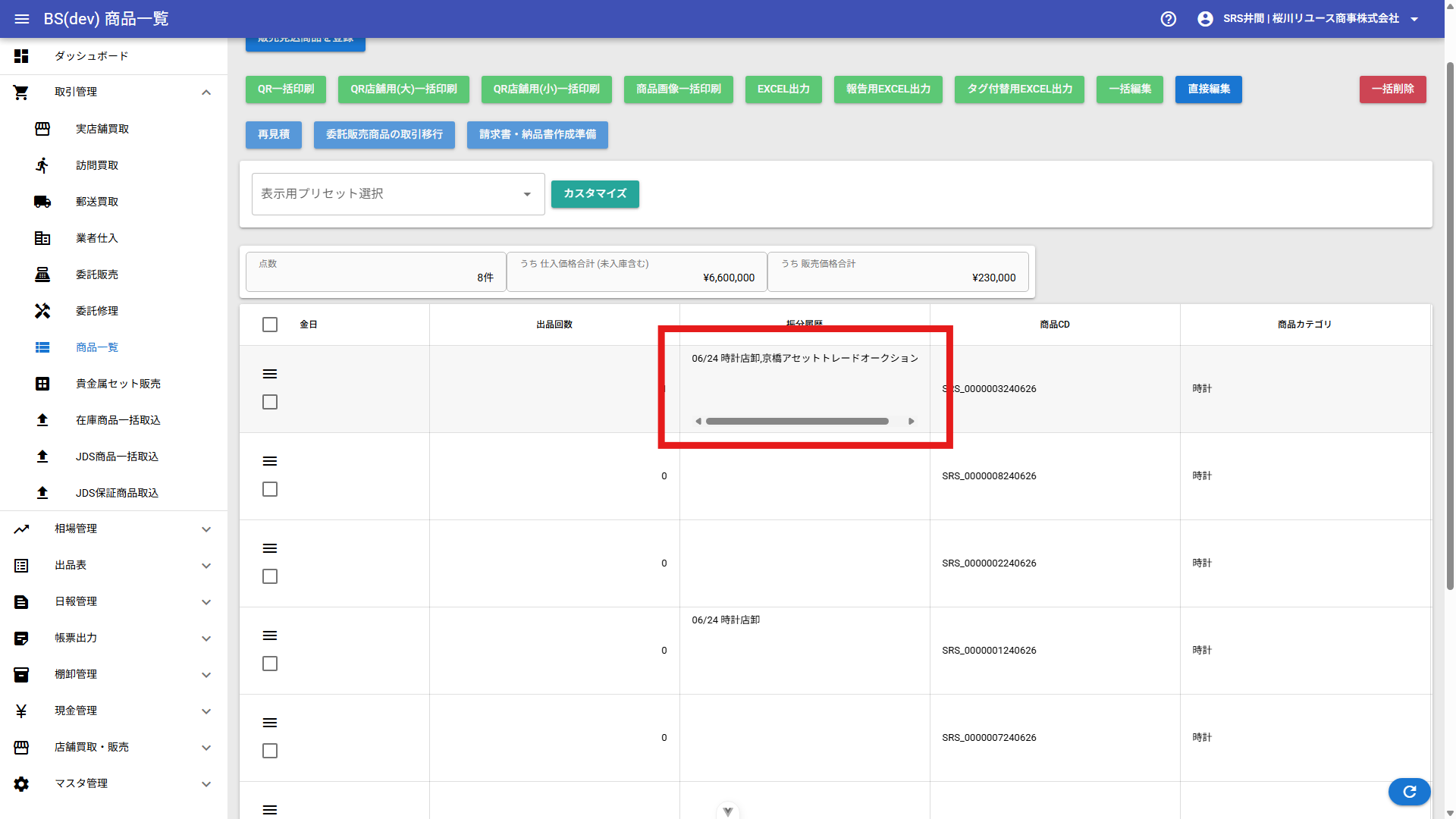This screenshot has width=1456, height=819.
Task: Check the row SRS_0000001240626 checkbox
Action: coord(270,664)
